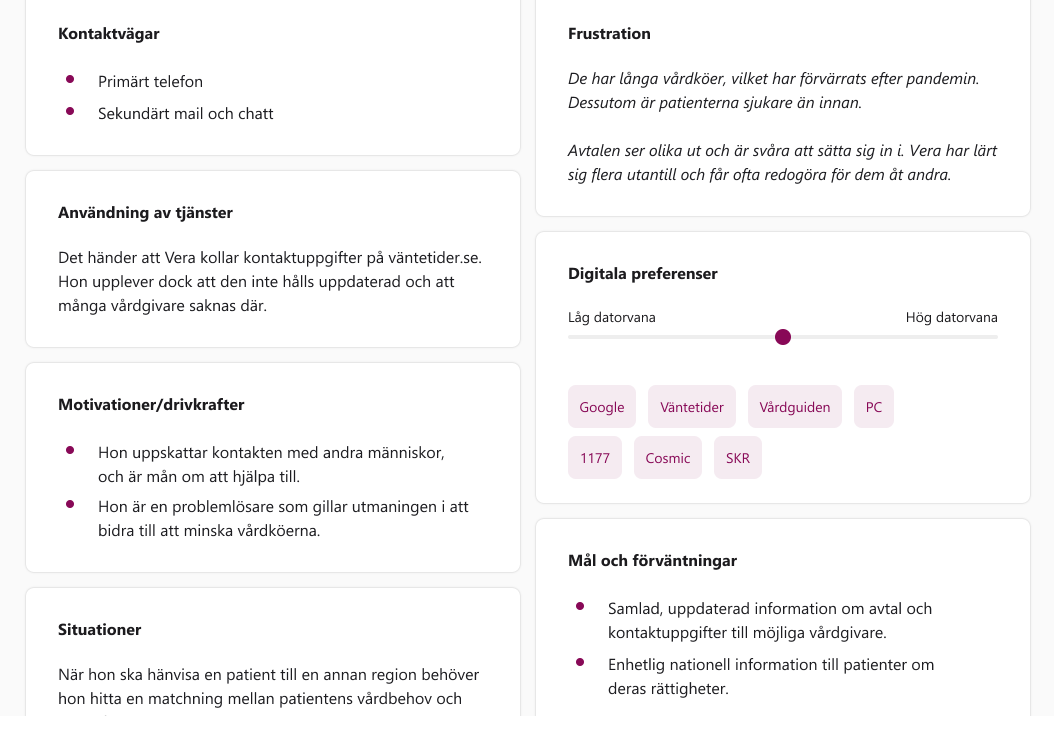Click the Hög datorvana label

coord(951,317)
